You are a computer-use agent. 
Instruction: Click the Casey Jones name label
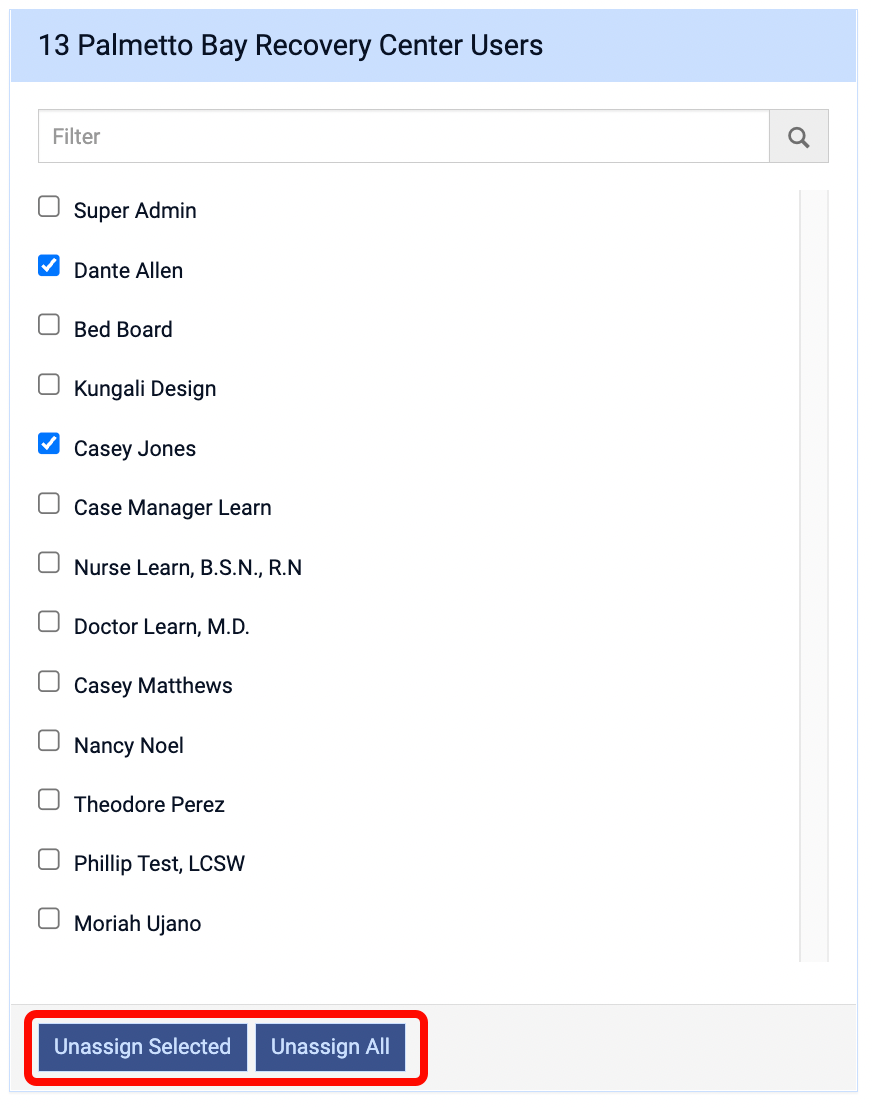click(134, 449)
